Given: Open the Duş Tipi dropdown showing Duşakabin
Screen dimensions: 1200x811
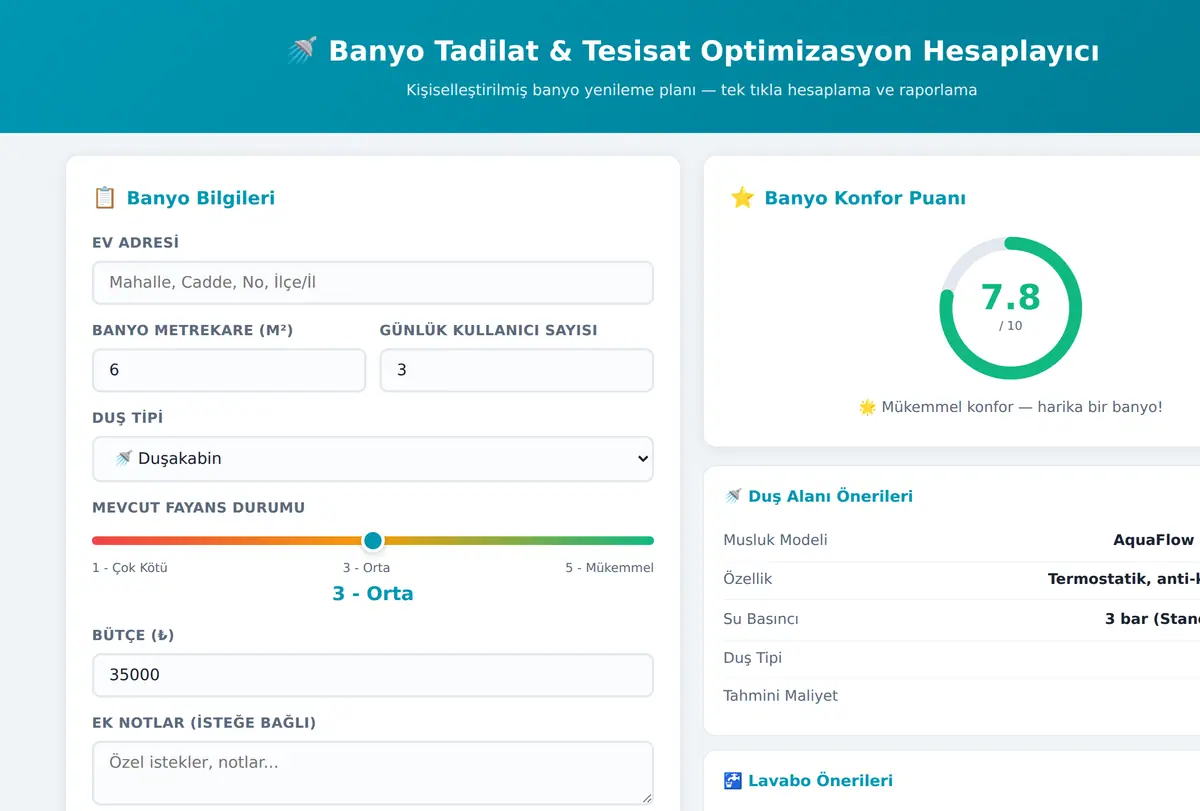Looking at the screenshot, I should tap(373, 459).
